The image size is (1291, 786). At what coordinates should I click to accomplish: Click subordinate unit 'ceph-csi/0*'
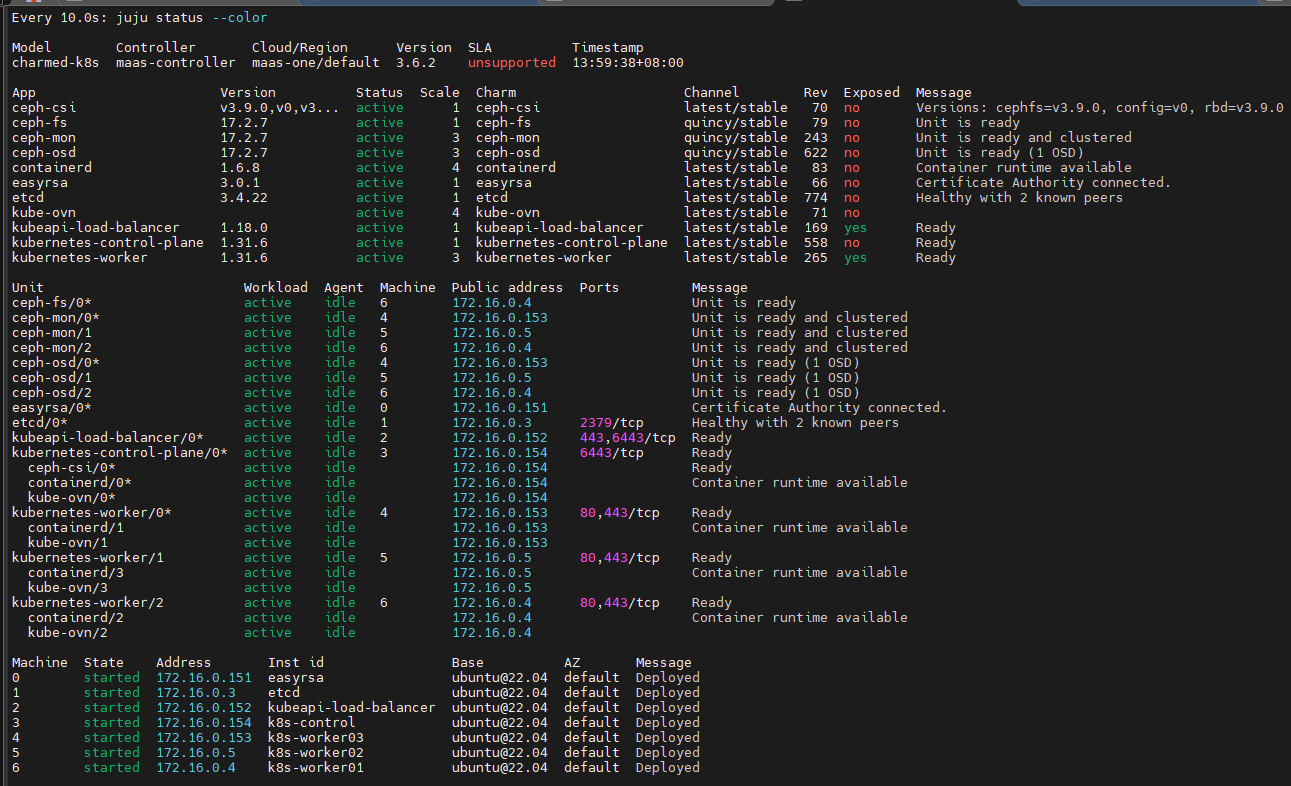point(71,468)
